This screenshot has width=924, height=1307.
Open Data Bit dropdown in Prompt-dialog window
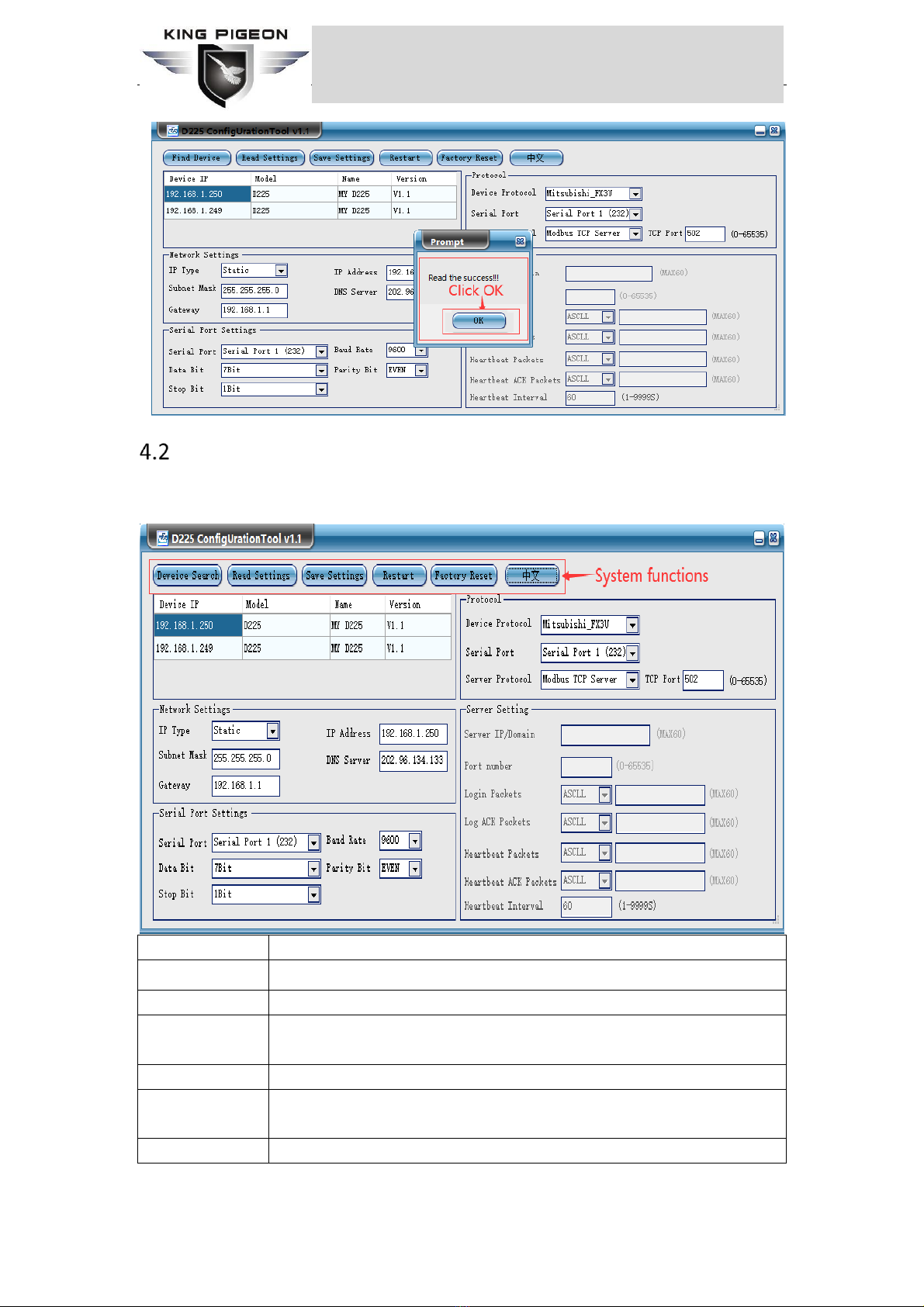[x=321, y=371]
